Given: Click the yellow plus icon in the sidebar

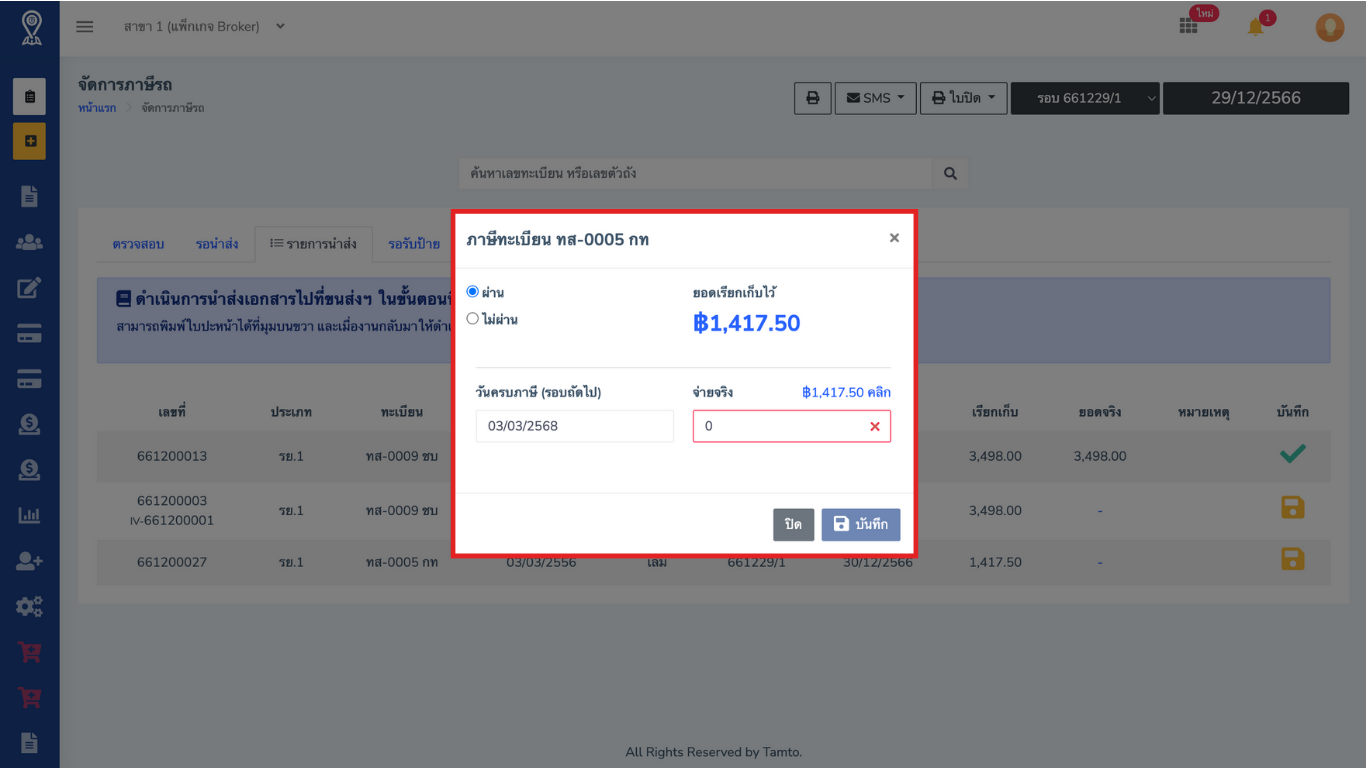Looking at the screenshot, I should [30, 142].
